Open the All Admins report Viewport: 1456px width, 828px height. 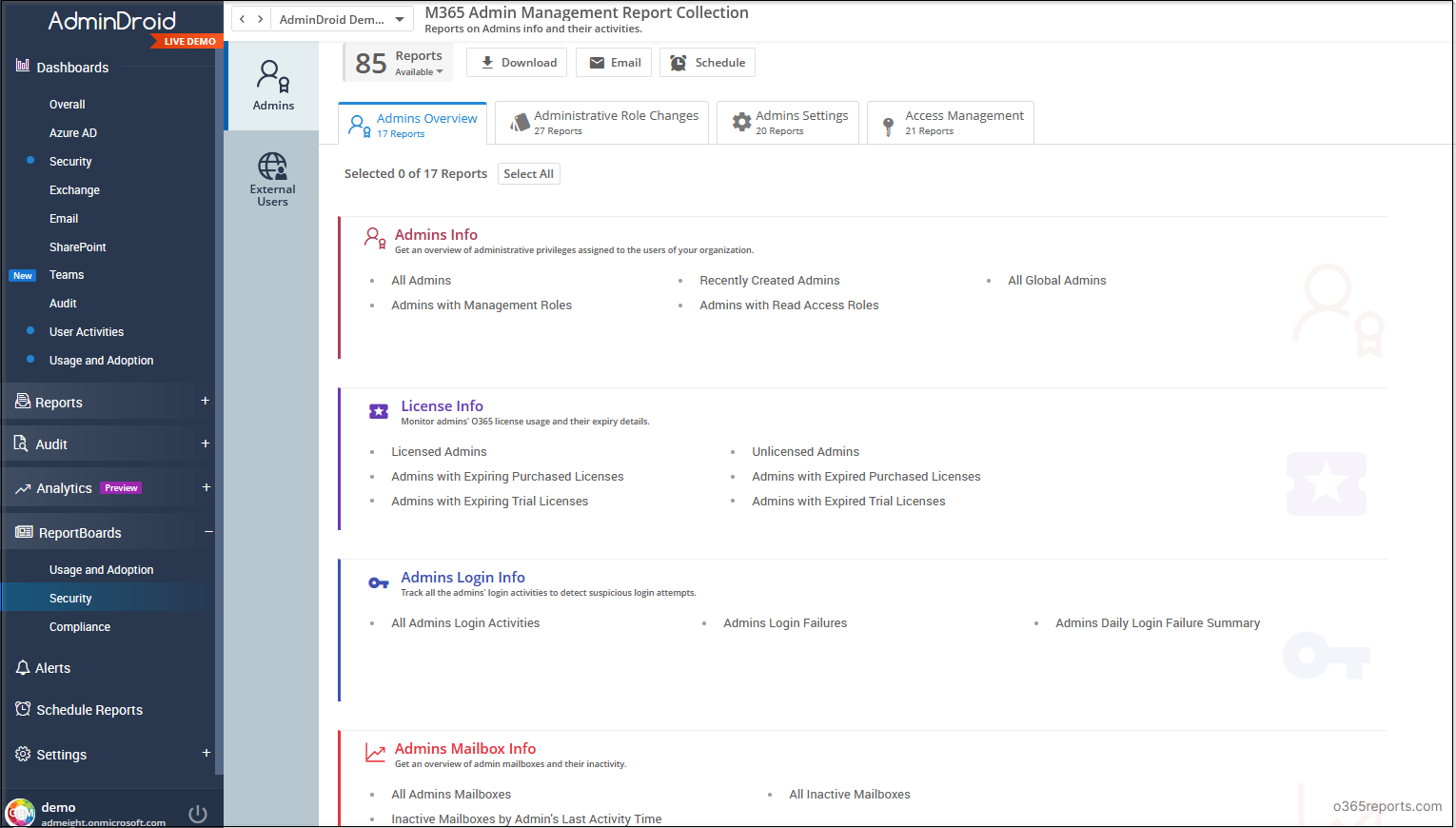422,280
